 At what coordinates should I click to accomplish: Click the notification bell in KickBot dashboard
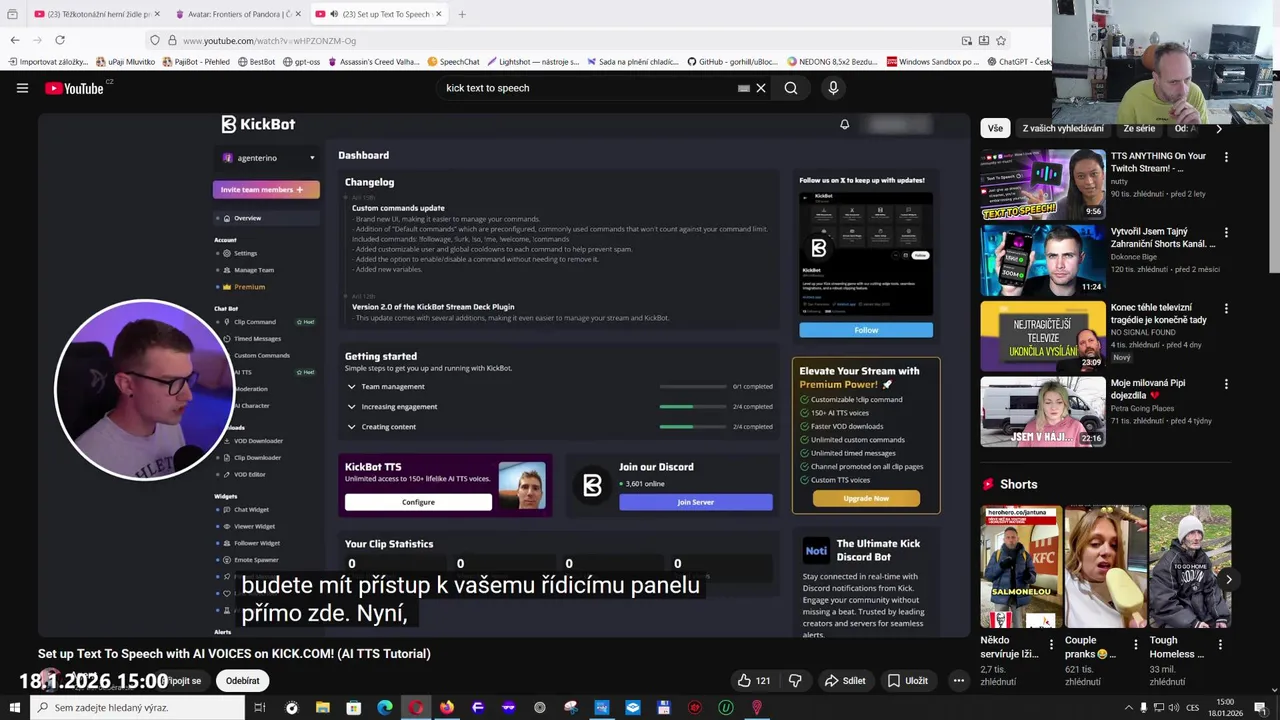[844, 124]
